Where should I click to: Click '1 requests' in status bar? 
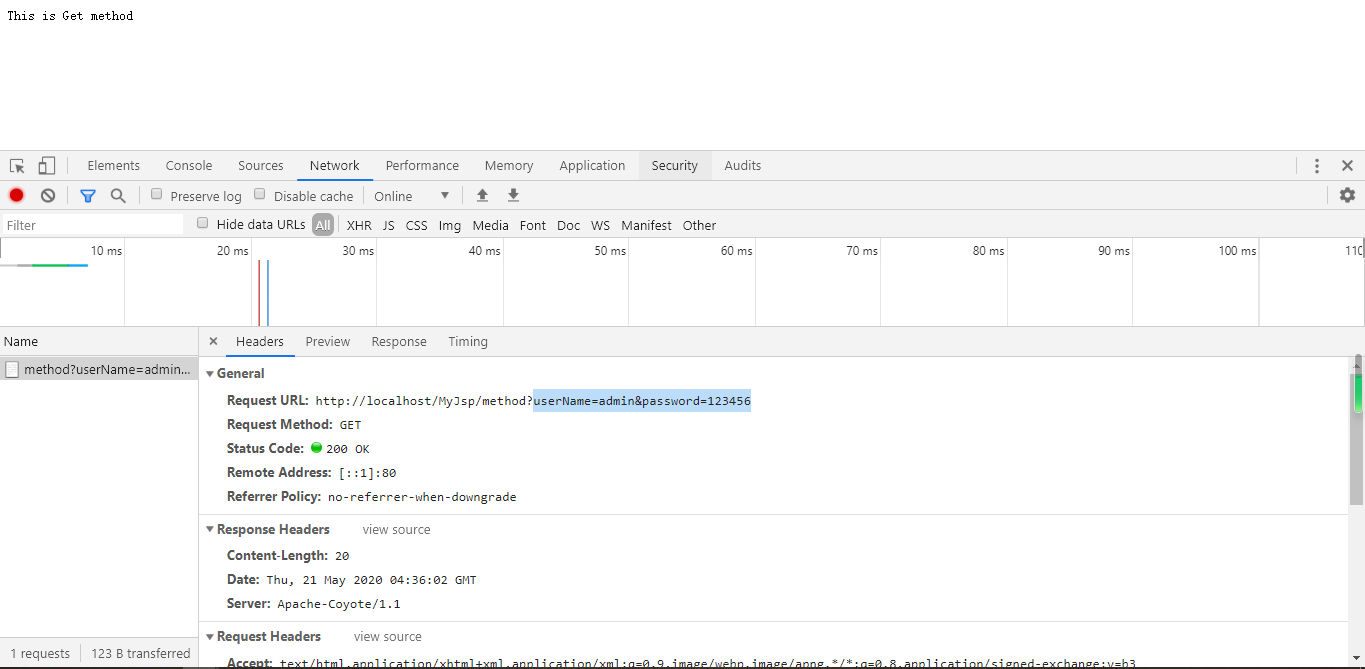pos(40,654)
